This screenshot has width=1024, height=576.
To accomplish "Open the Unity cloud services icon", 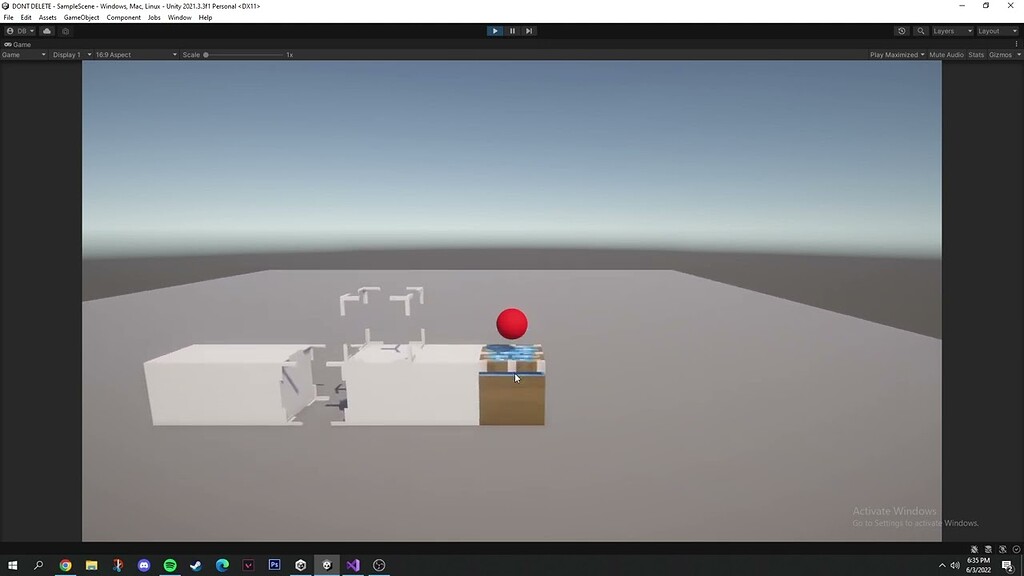I will (x=46, y=30).
